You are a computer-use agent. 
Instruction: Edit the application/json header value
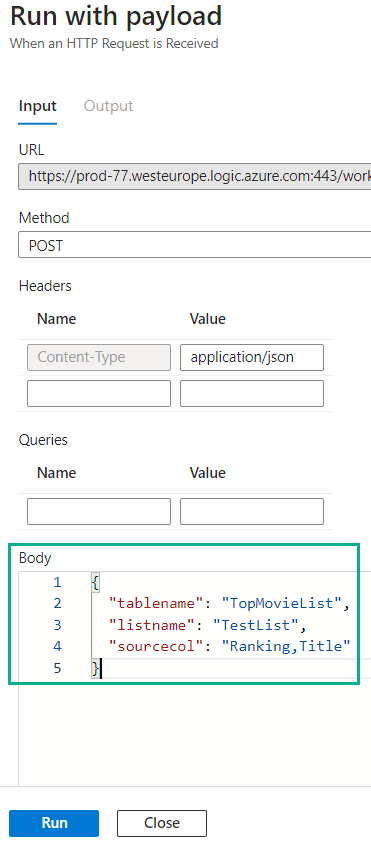252,357
